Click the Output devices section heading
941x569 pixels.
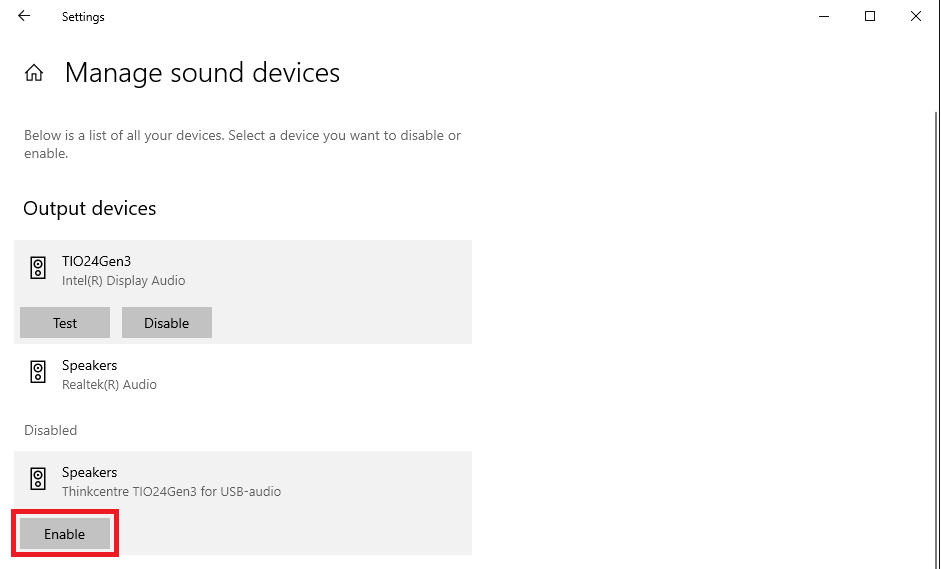[x=90, y=209]
